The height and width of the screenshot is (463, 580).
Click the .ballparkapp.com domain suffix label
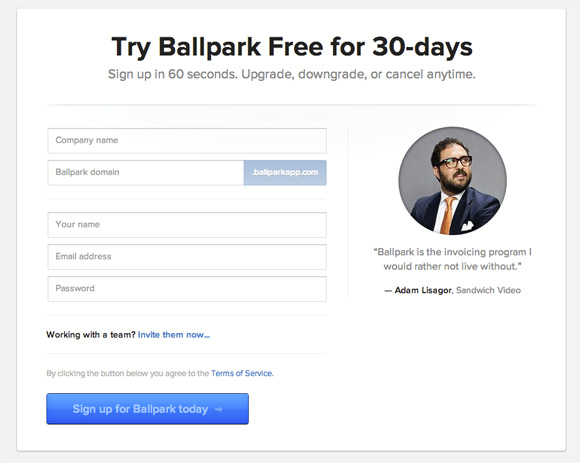(x=285, y=173)
